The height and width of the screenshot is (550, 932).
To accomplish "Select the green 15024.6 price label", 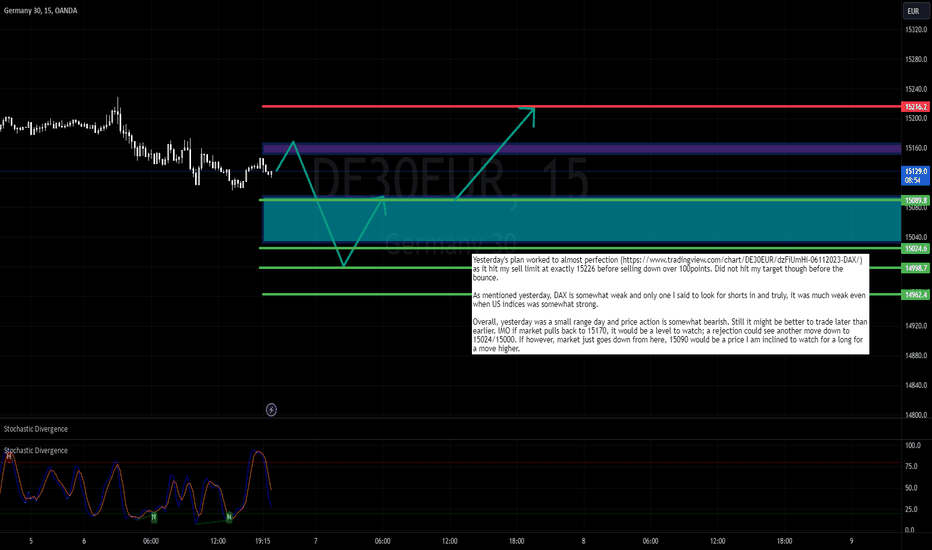I will click(915, 249).
